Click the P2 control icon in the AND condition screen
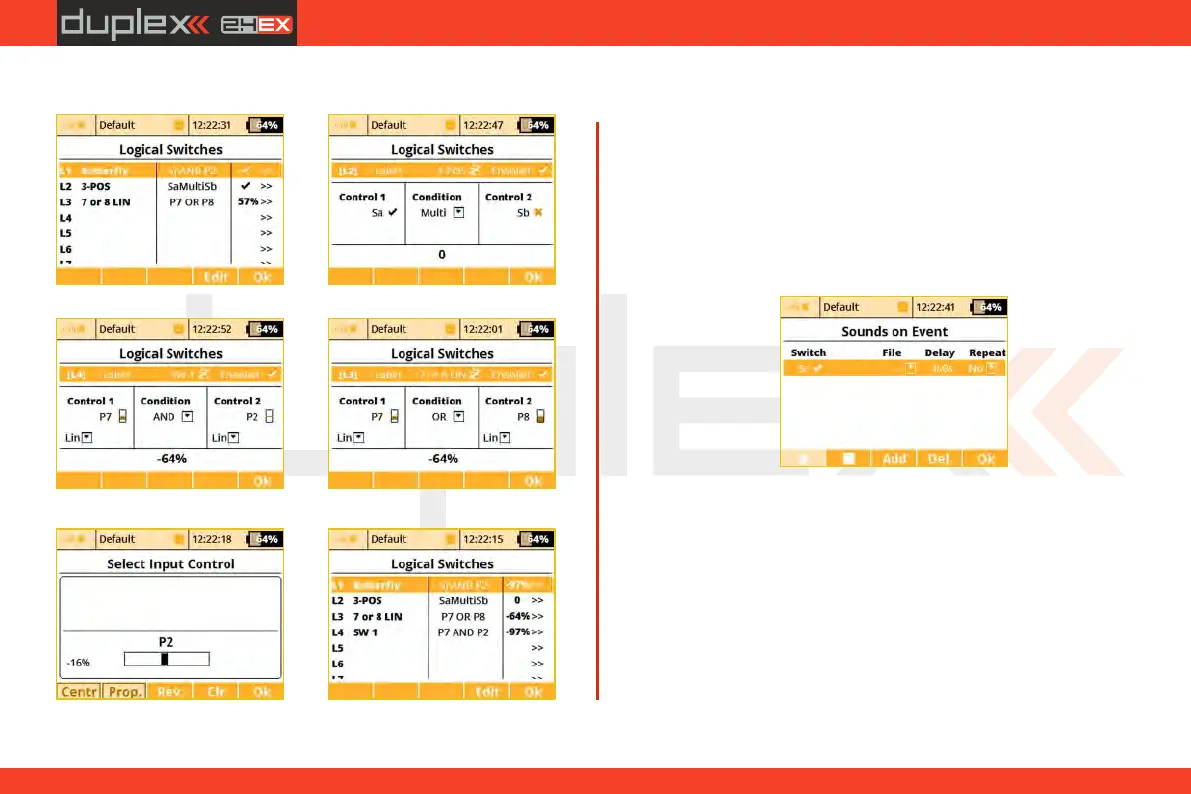 coord(269,416)
